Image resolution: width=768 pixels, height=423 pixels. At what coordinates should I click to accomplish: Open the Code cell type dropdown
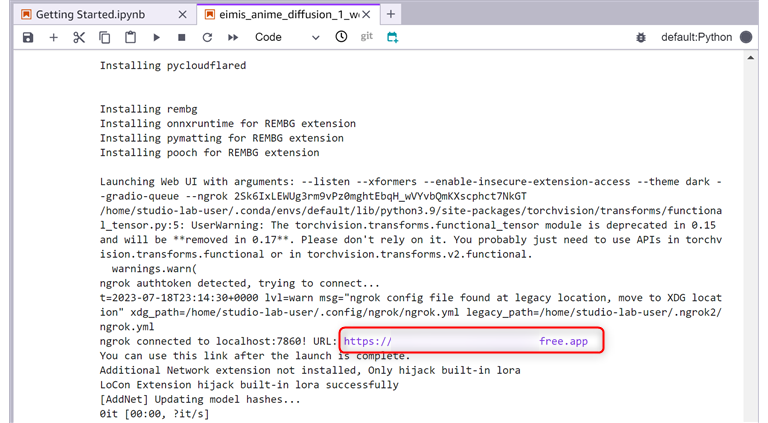tap(287, 37)
